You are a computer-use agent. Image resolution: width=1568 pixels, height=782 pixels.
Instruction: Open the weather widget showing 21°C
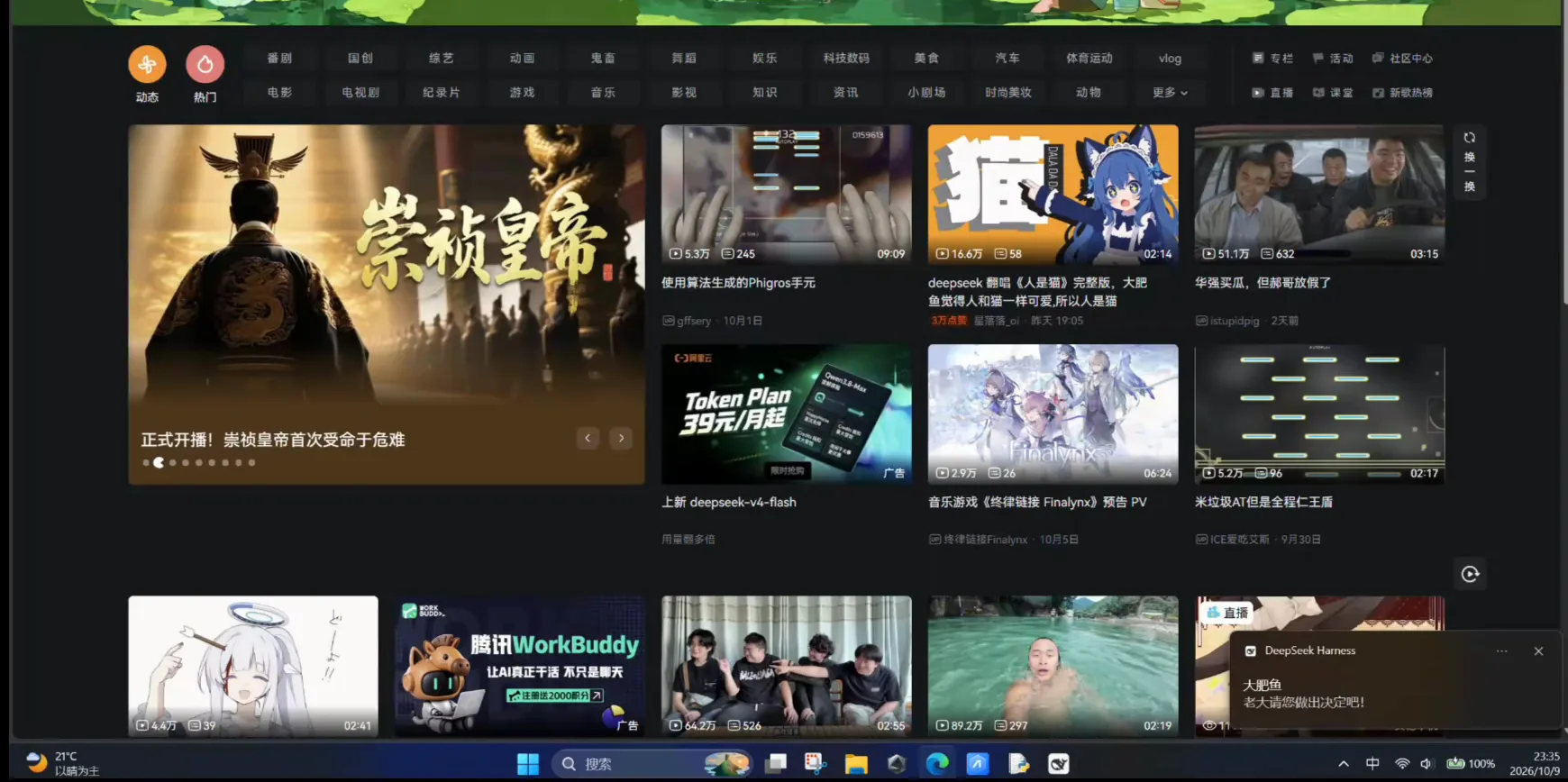pos(63,764)
